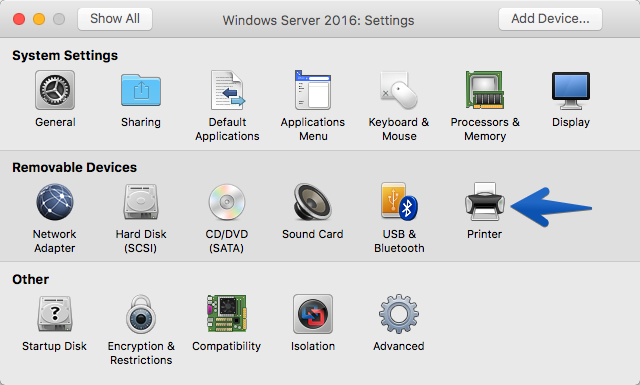Open the General settings icon
Screen dimensions: 640x385
click(x=55, y=90)
